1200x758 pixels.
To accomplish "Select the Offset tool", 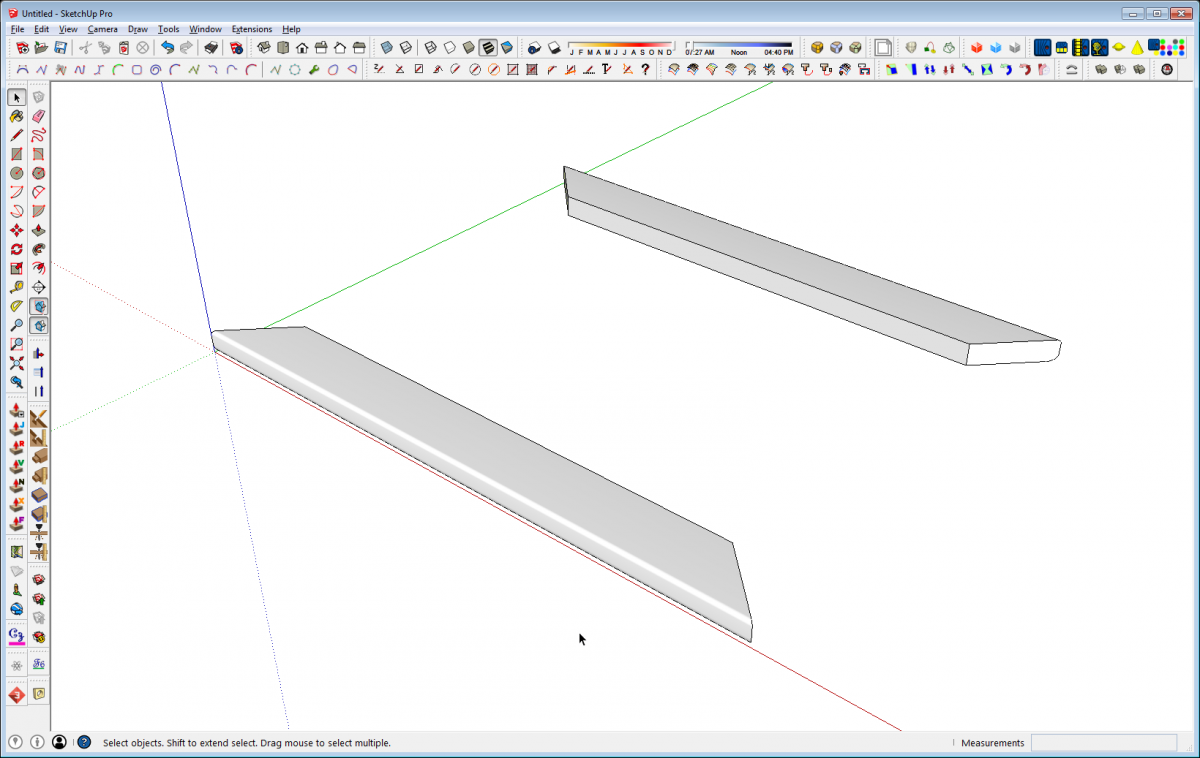I will point(39,268).
